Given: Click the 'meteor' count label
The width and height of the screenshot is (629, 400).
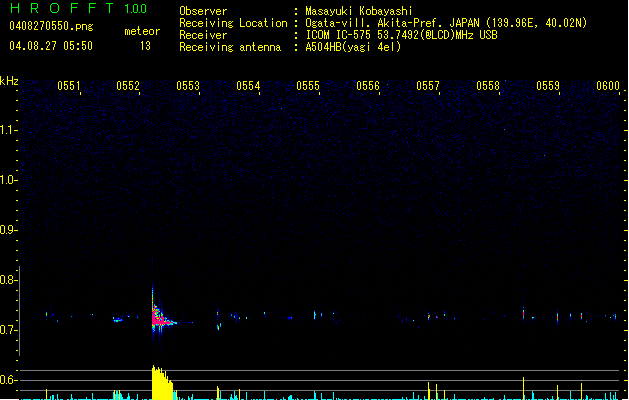Looking at the screenshot, I should pyautogui.click(x=142, y=31).
